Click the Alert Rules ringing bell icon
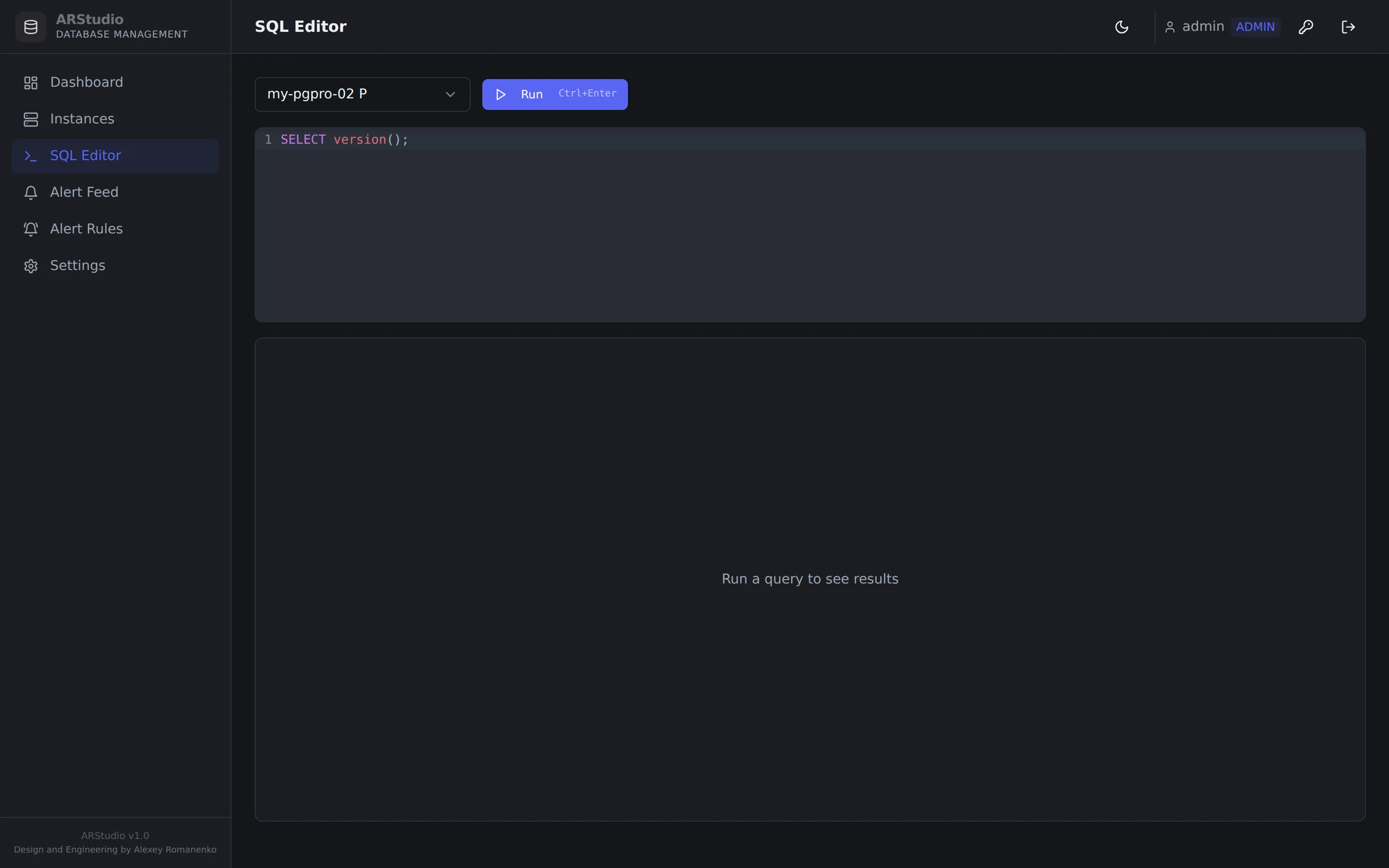Image resolution: width=1389 pixels, height=868 pixels. pos(31,229)
